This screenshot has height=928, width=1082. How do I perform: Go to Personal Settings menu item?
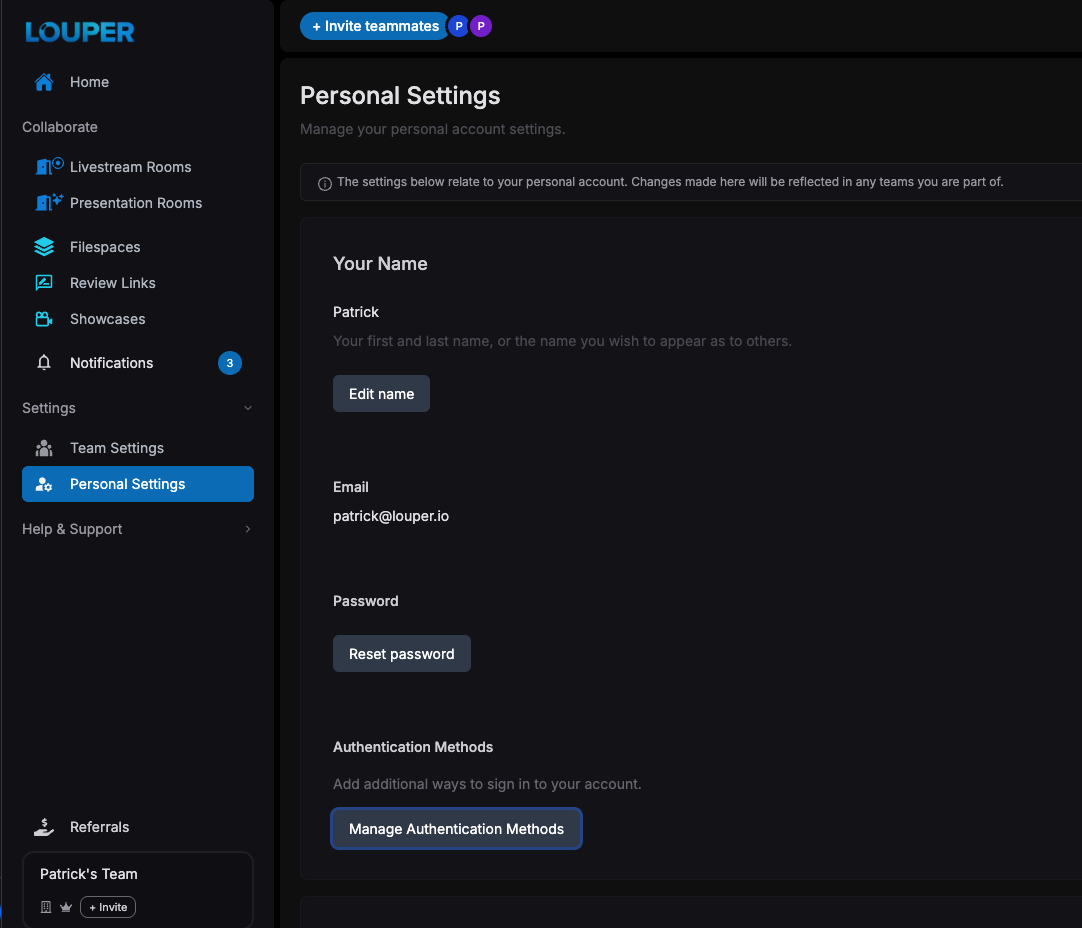coord(138,484)
